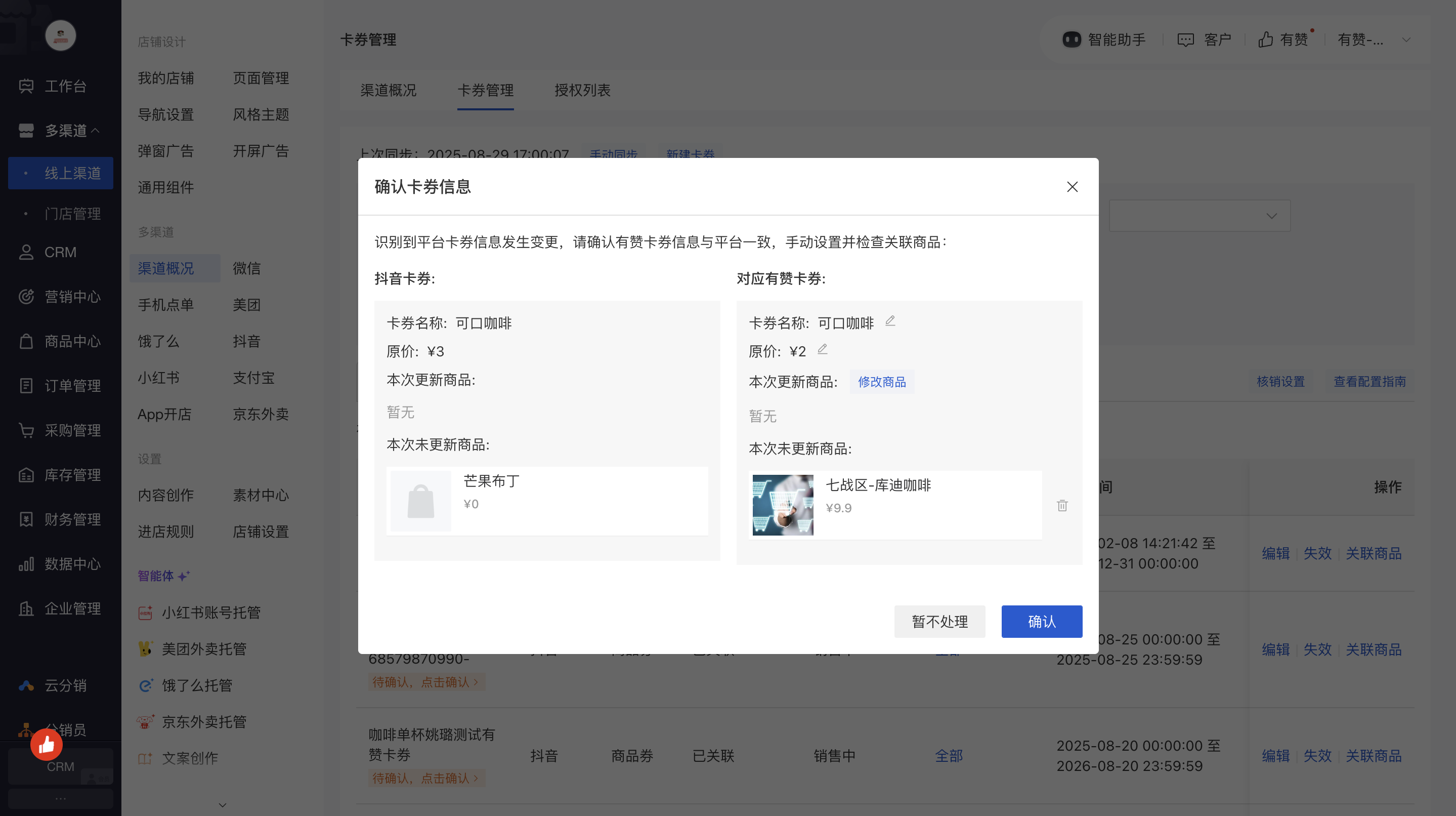Screen dimensions: 1456x816
Task: Open the 客户 chat icon in the header
Action: click(1186, 39)
